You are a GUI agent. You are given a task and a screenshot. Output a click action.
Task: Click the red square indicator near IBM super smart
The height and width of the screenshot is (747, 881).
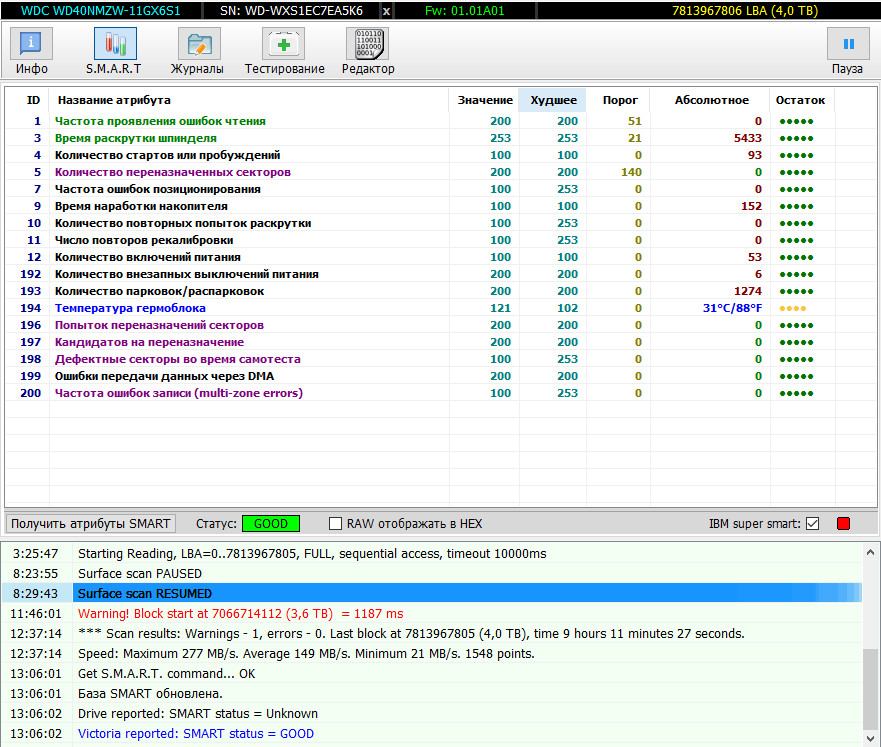pos(842,523)
